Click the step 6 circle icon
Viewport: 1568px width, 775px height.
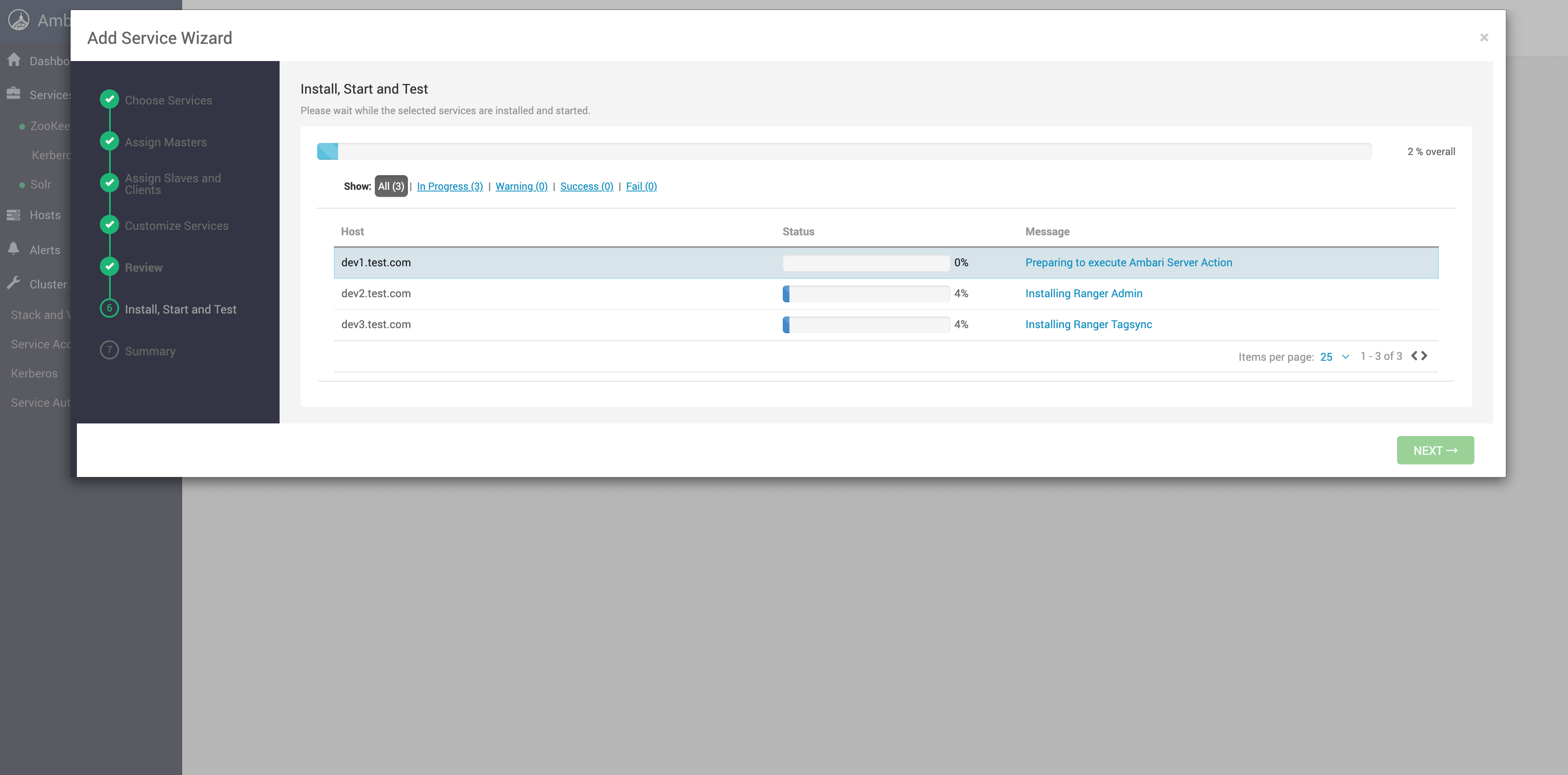(109, 308)
